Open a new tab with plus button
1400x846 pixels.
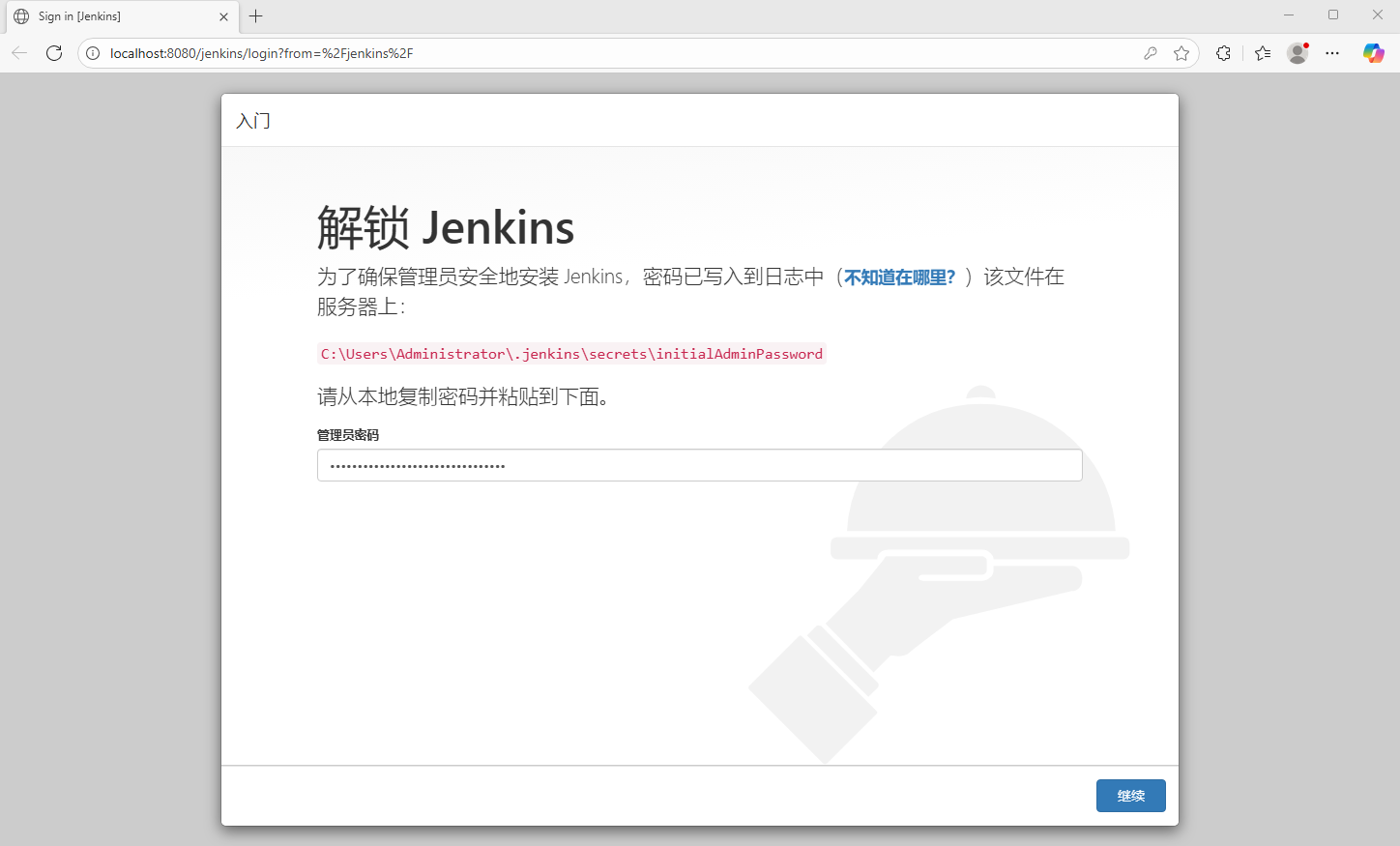pos(256,16)
